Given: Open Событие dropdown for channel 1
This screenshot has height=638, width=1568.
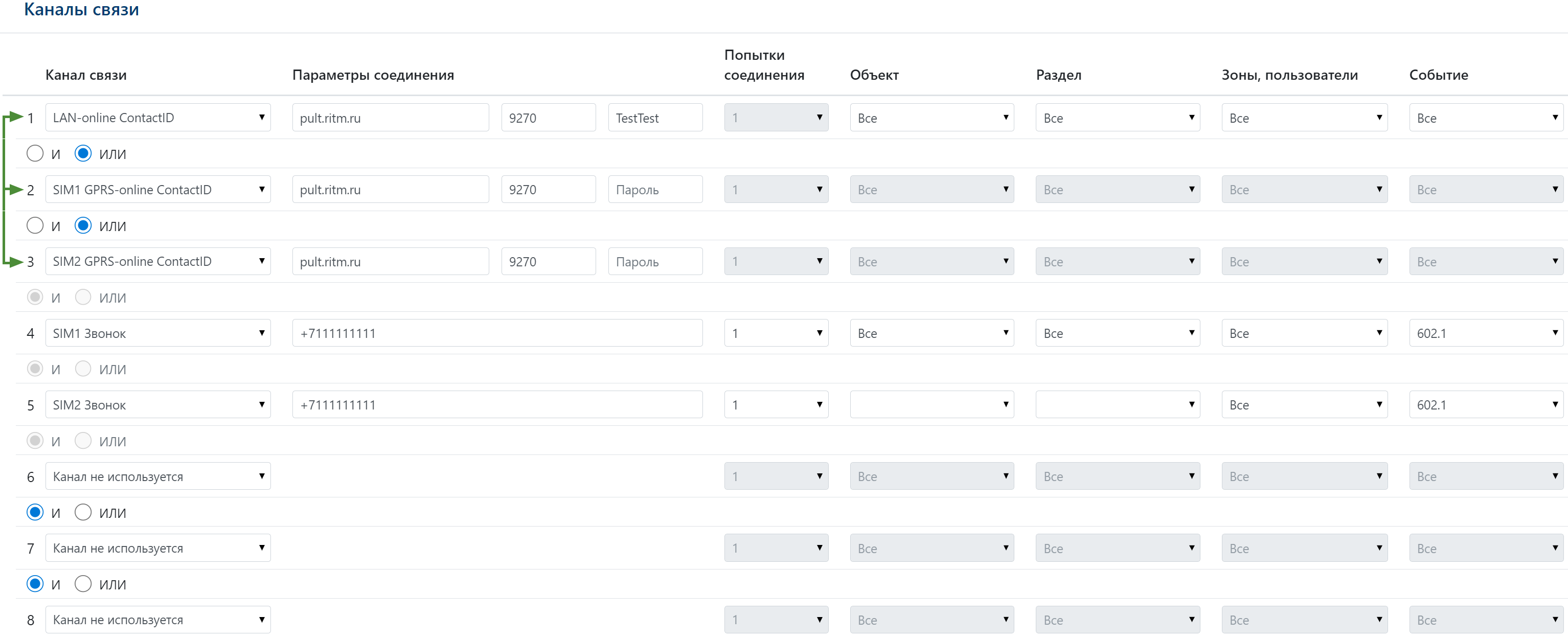Looking at the screenshot, I should (x=1485, y=118).
